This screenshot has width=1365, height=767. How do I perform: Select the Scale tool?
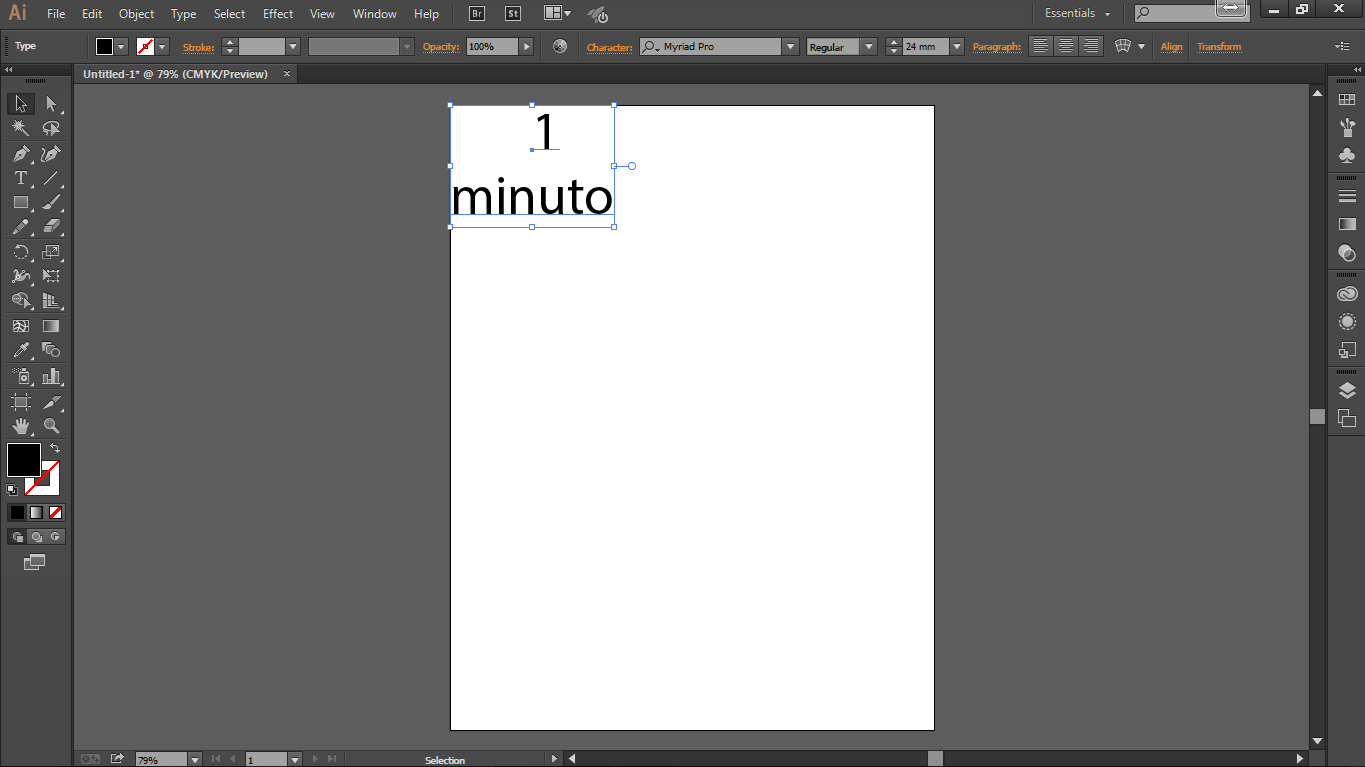point(52,252)
